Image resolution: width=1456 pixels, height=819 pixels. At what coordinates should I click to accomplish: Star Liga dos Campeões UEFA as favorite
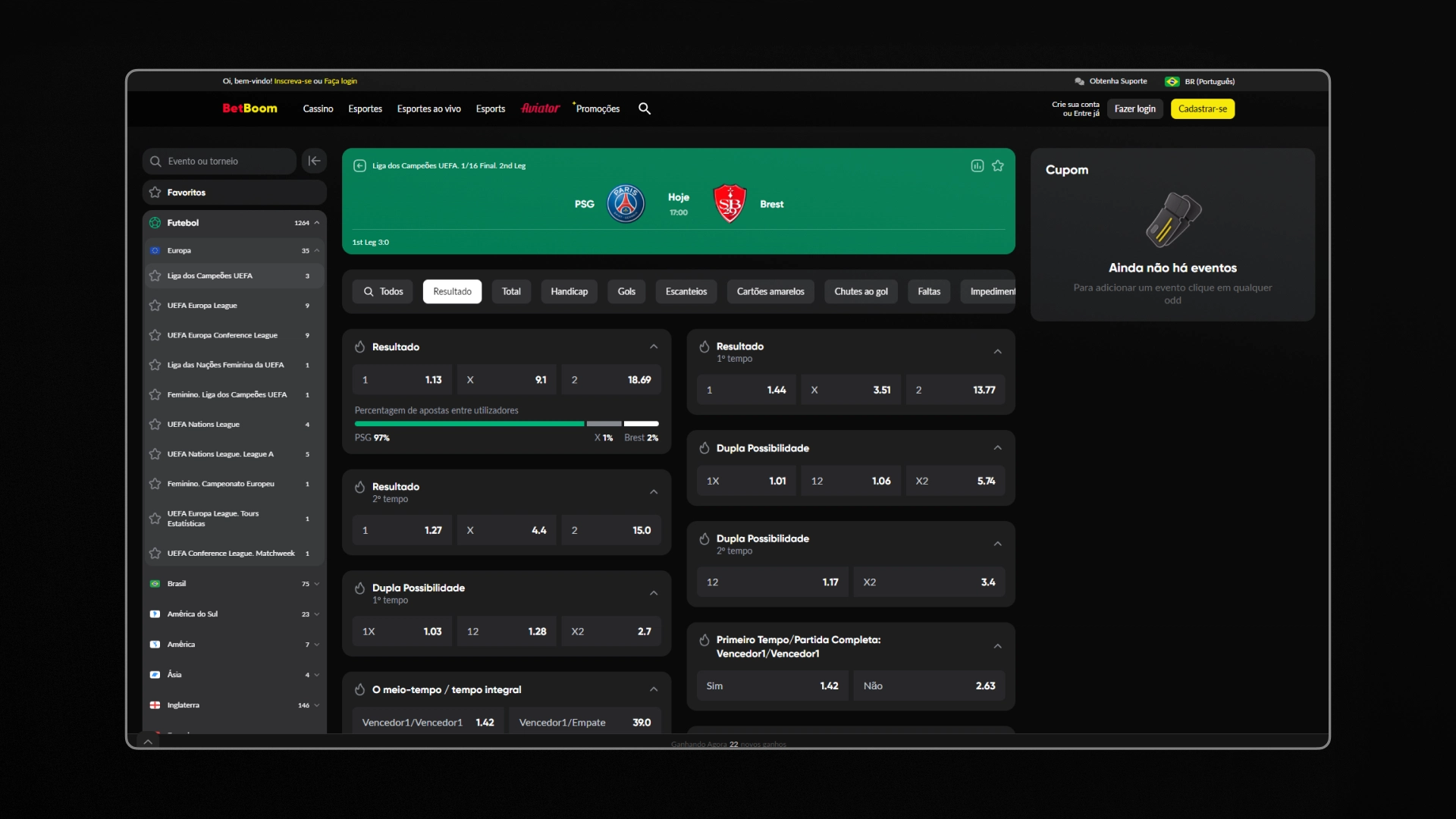[155, 275]
